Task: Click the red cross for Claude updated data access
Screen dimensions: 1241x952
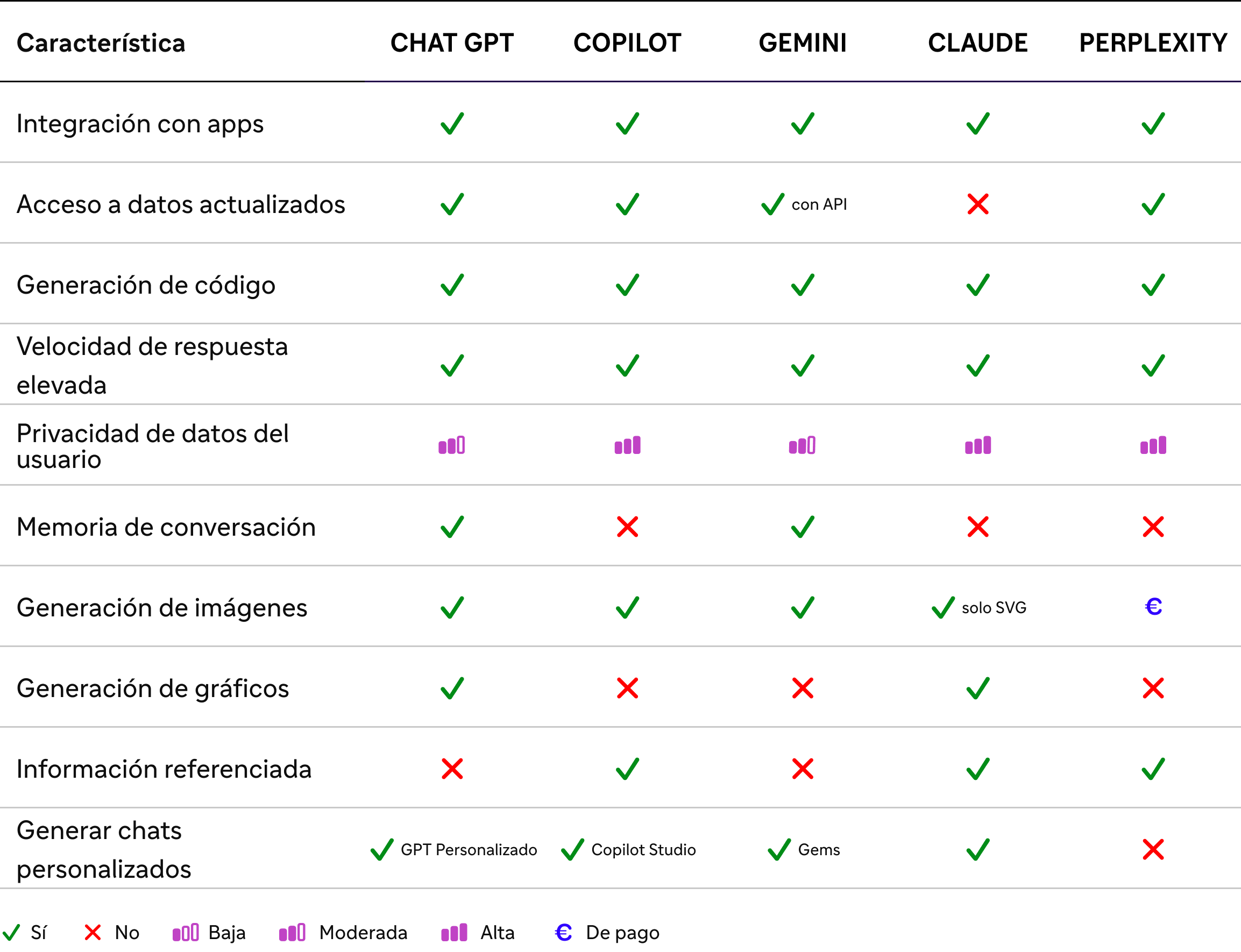Action: point(978,204)
